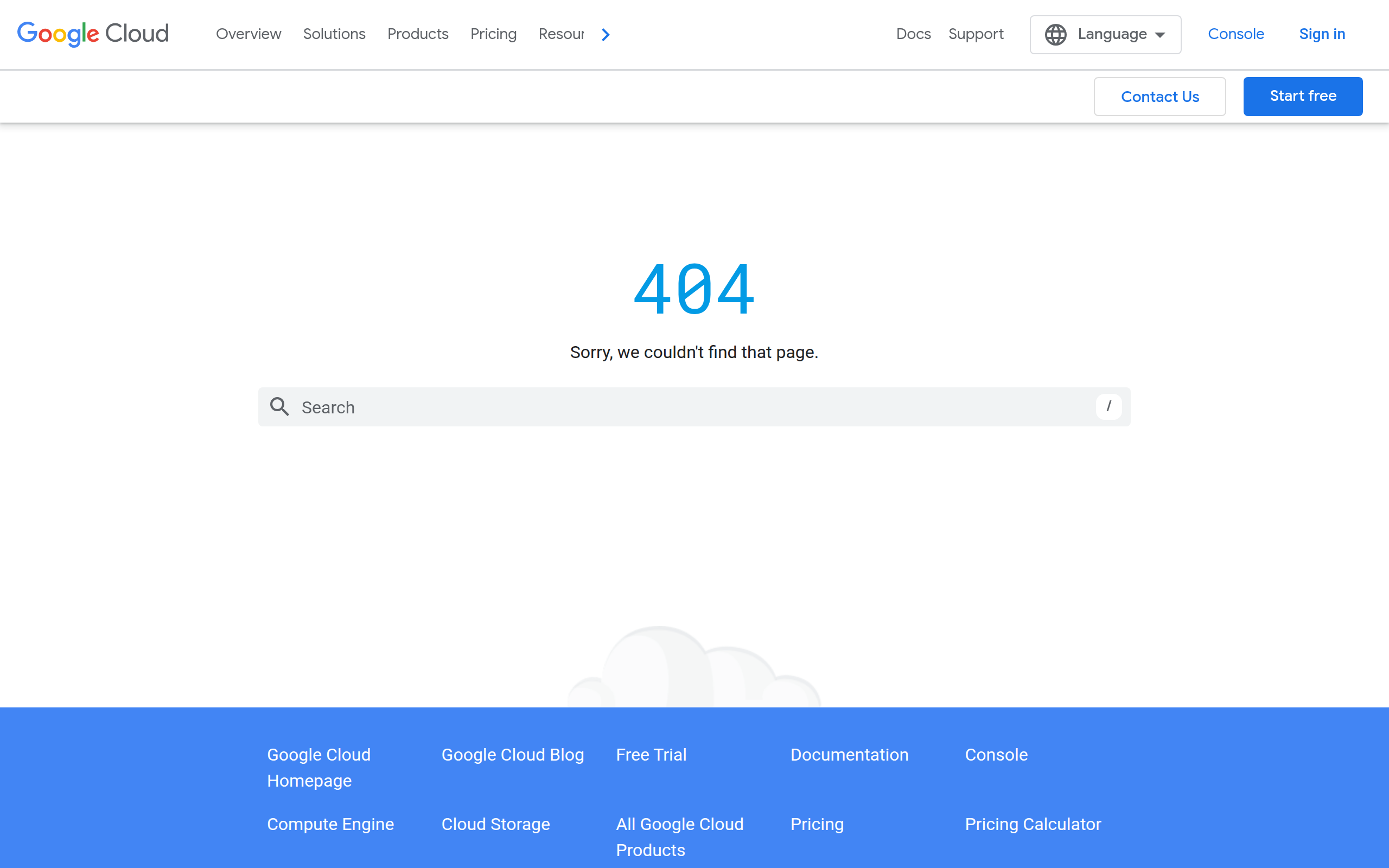This screenshot has height=868, width=1389.
Task: Open Console from the header
Action: click(1236, 34)
